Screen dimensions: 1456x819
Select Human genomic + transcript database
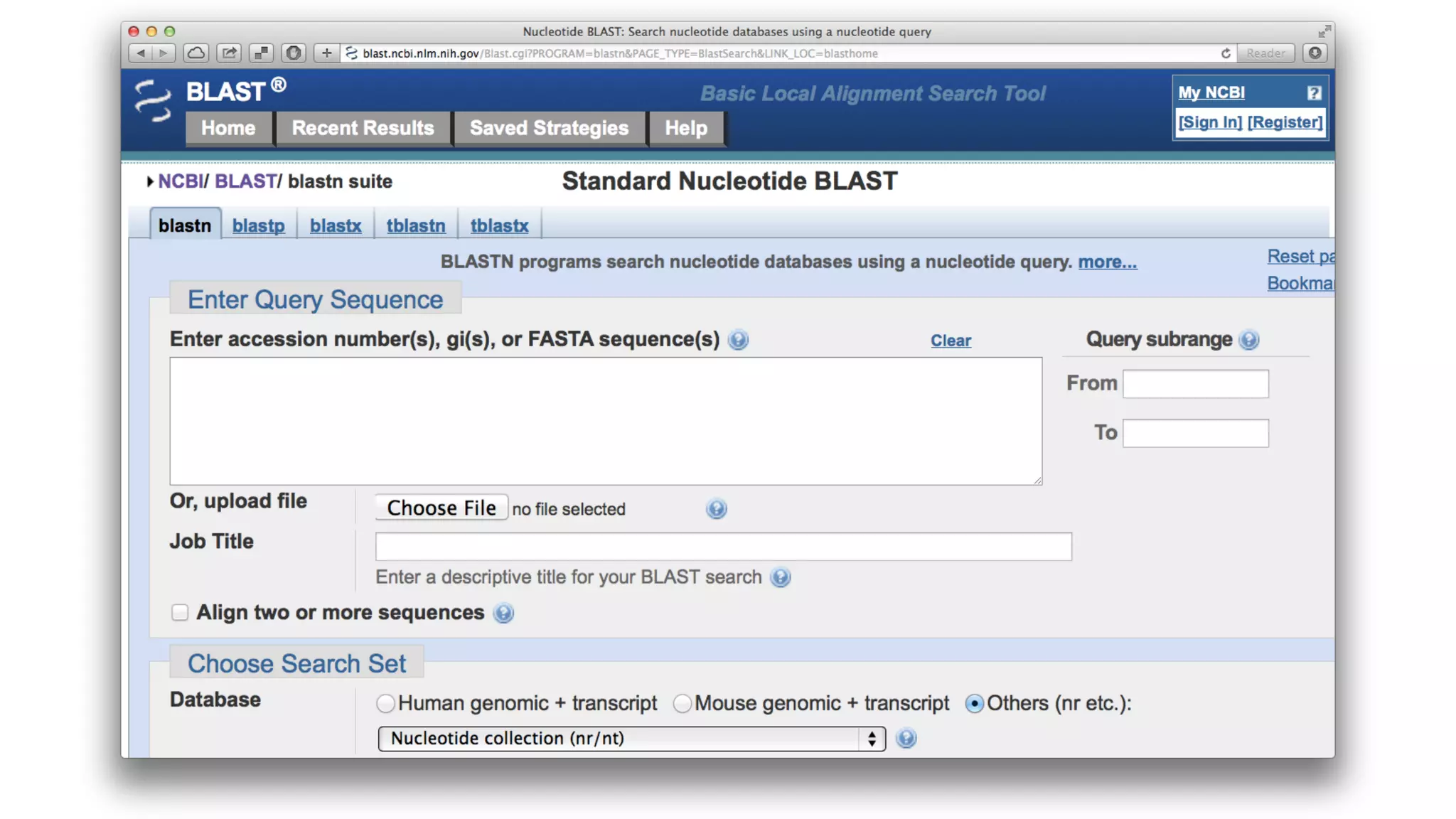point(385,703)
